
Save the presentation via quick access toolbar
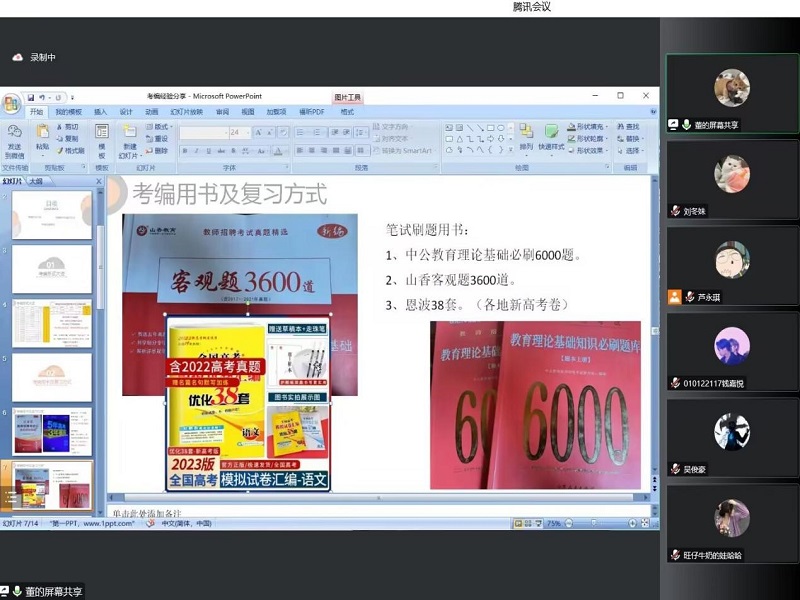pyautogui.click(x=31, y=97)
